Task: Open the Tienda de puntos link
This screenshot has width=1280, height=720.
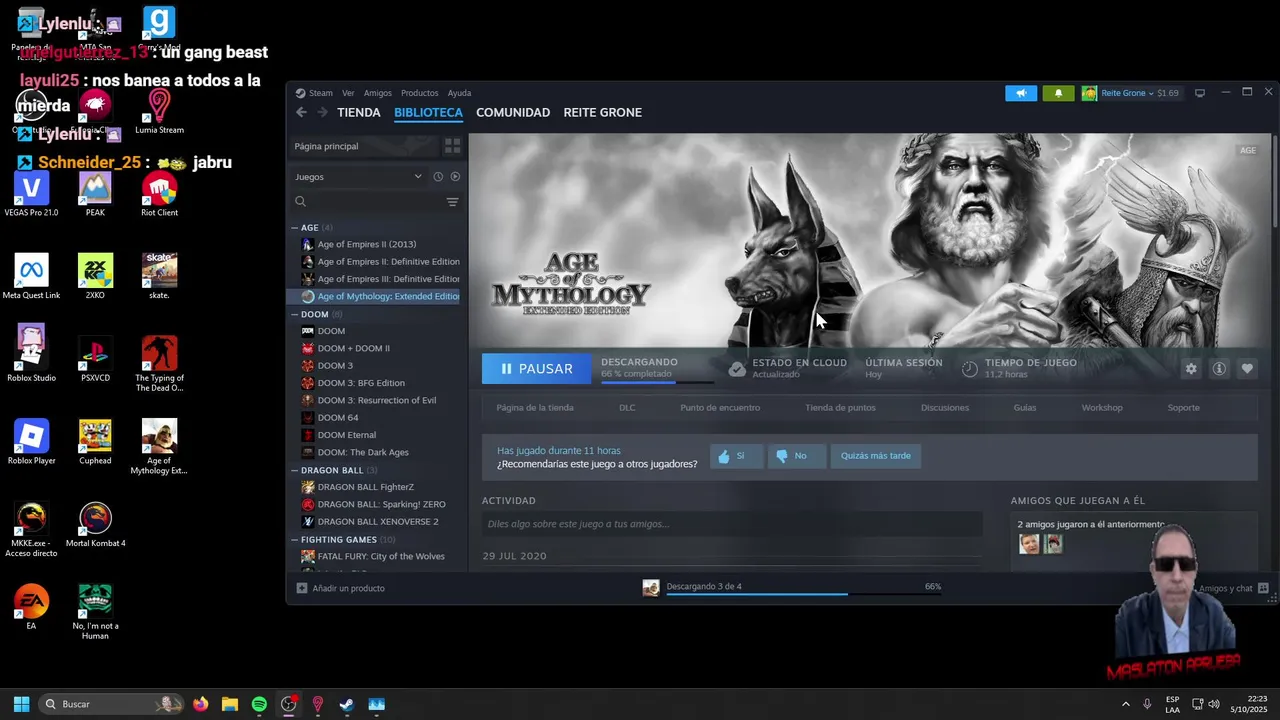Action: pyautogui.click(x=840, y=408)
